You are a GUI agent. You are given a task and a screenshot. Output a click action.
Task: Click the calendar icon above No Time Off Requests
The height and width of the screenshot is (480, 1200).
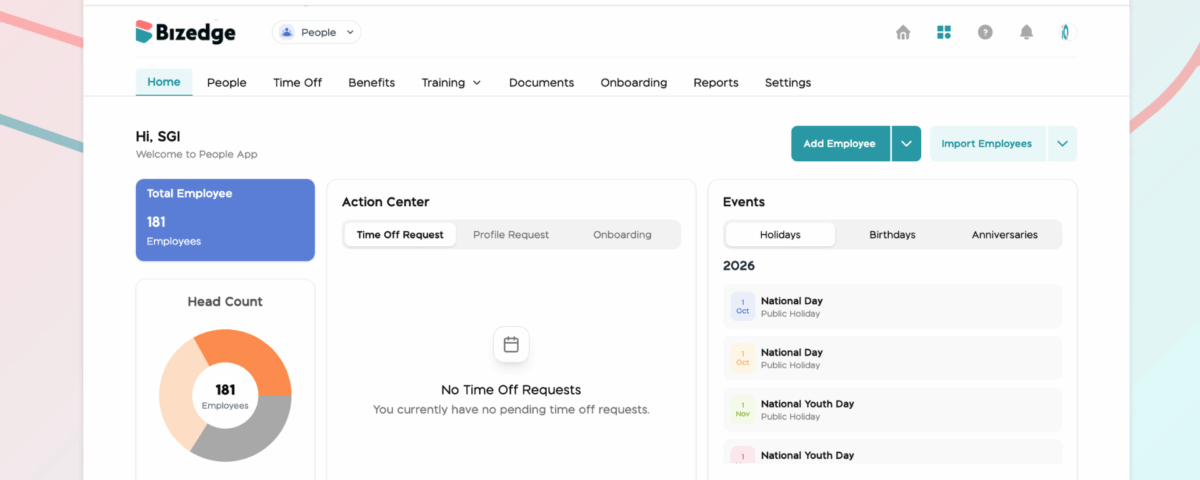pyautogui.click(x=511, y=344)
